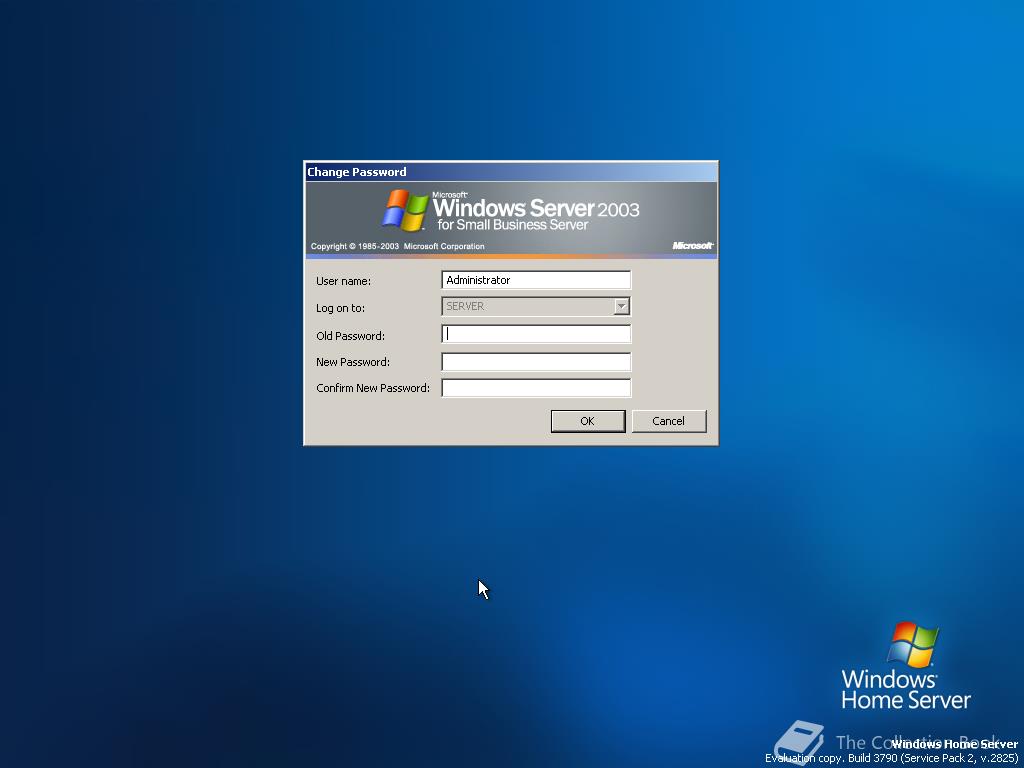
Task: Click the Change Password title bar
Action: tap(511, 172)
